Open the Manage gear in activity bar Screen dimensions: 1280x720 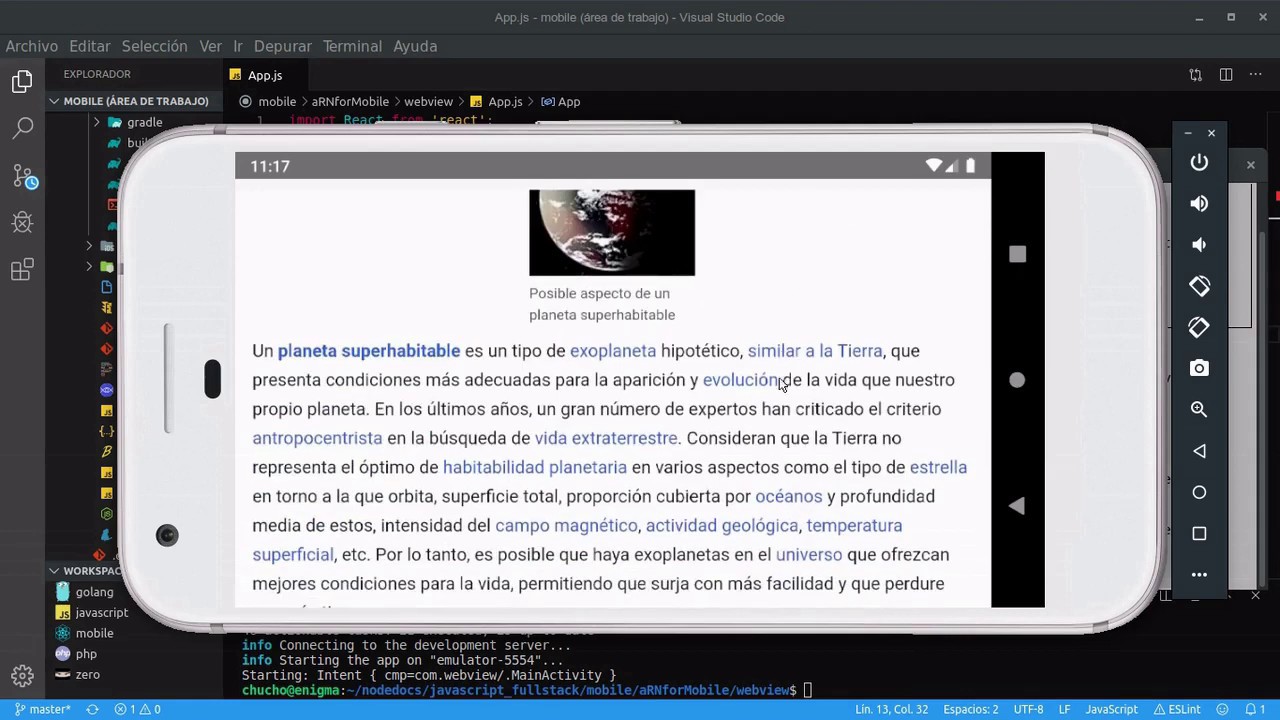pos(22,677)
